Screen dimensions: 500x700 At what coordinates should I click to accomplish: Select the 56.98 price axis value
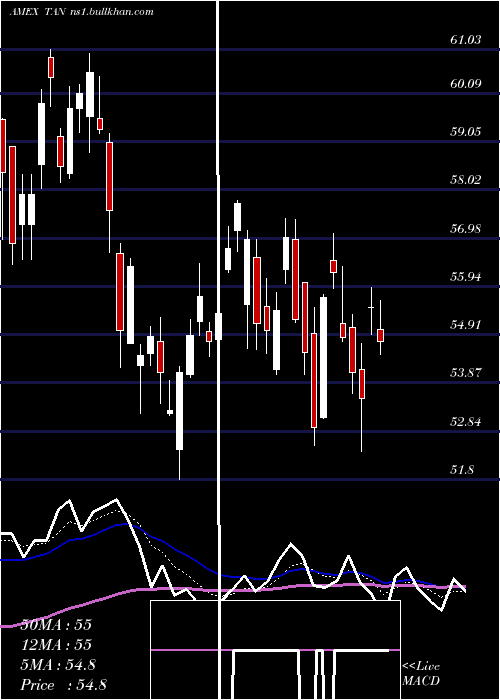click(x=466, y=229)
